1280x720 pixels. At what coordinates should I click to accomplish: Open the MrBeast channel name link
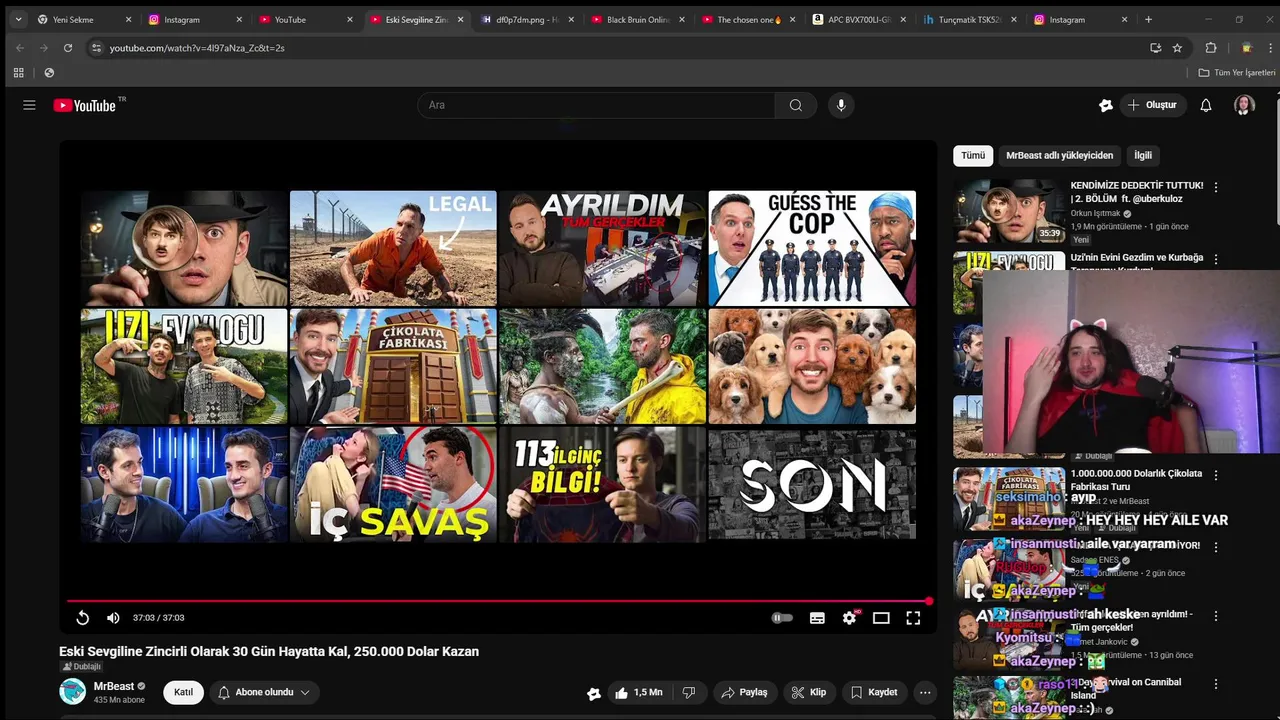click(113, 686)
